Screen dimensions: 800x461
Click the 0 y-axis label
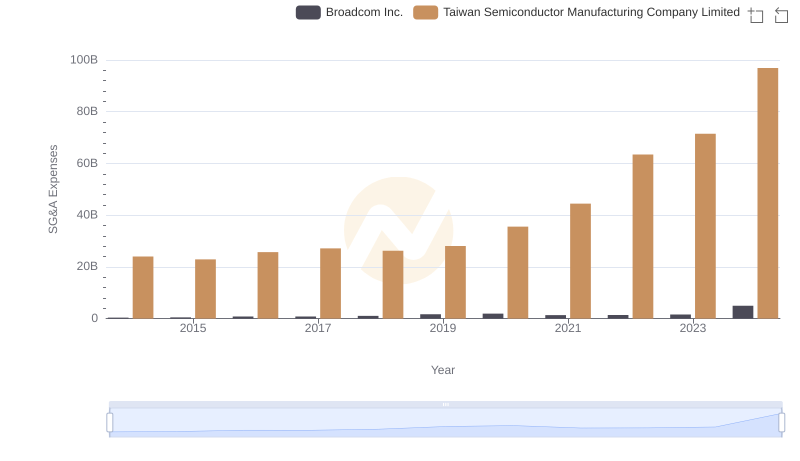pos(94,319)
